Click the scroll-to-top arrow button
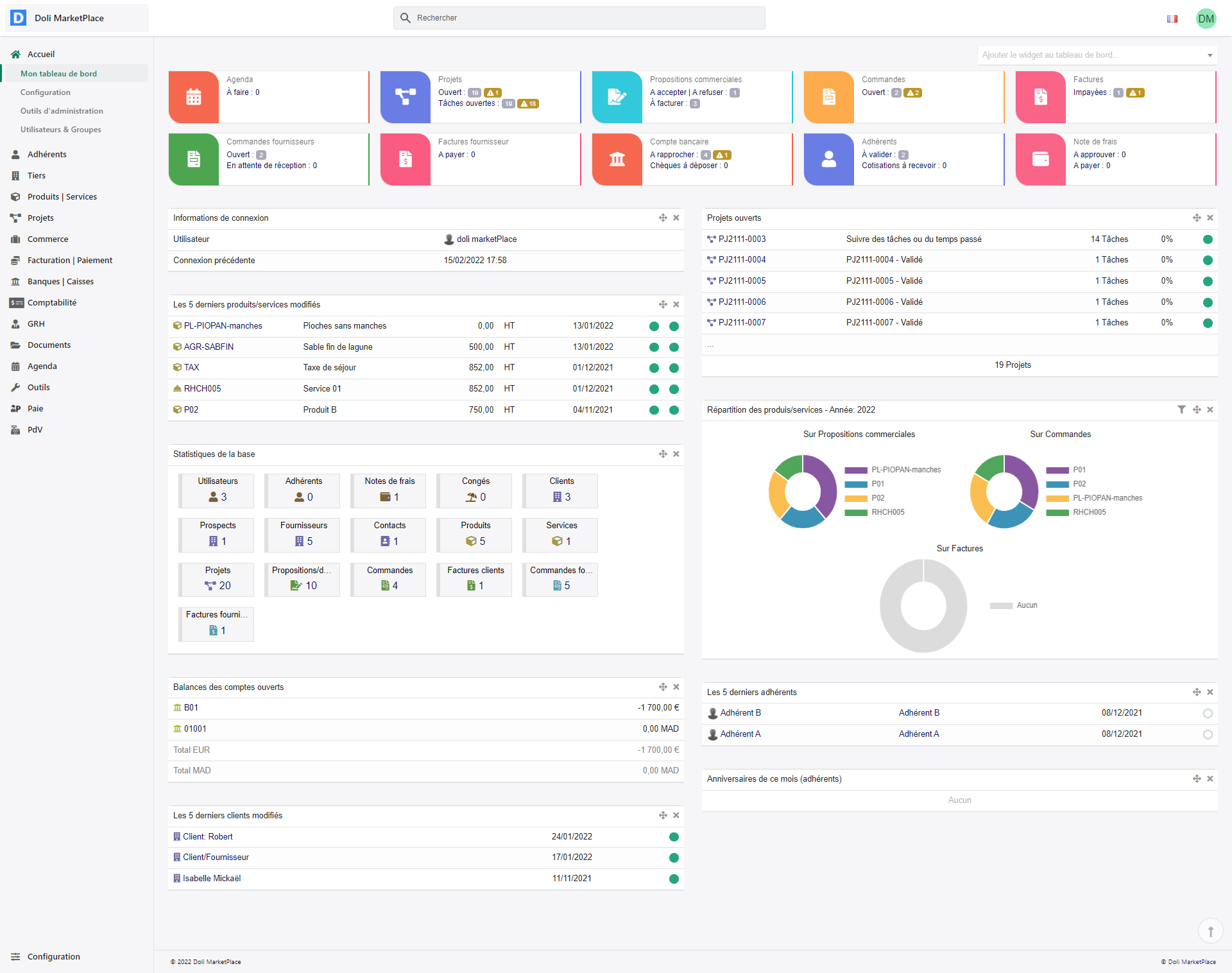Image resolution: width=1232 pixels, height=973 pixels. pyautogui.click(x=1210, y=931)
